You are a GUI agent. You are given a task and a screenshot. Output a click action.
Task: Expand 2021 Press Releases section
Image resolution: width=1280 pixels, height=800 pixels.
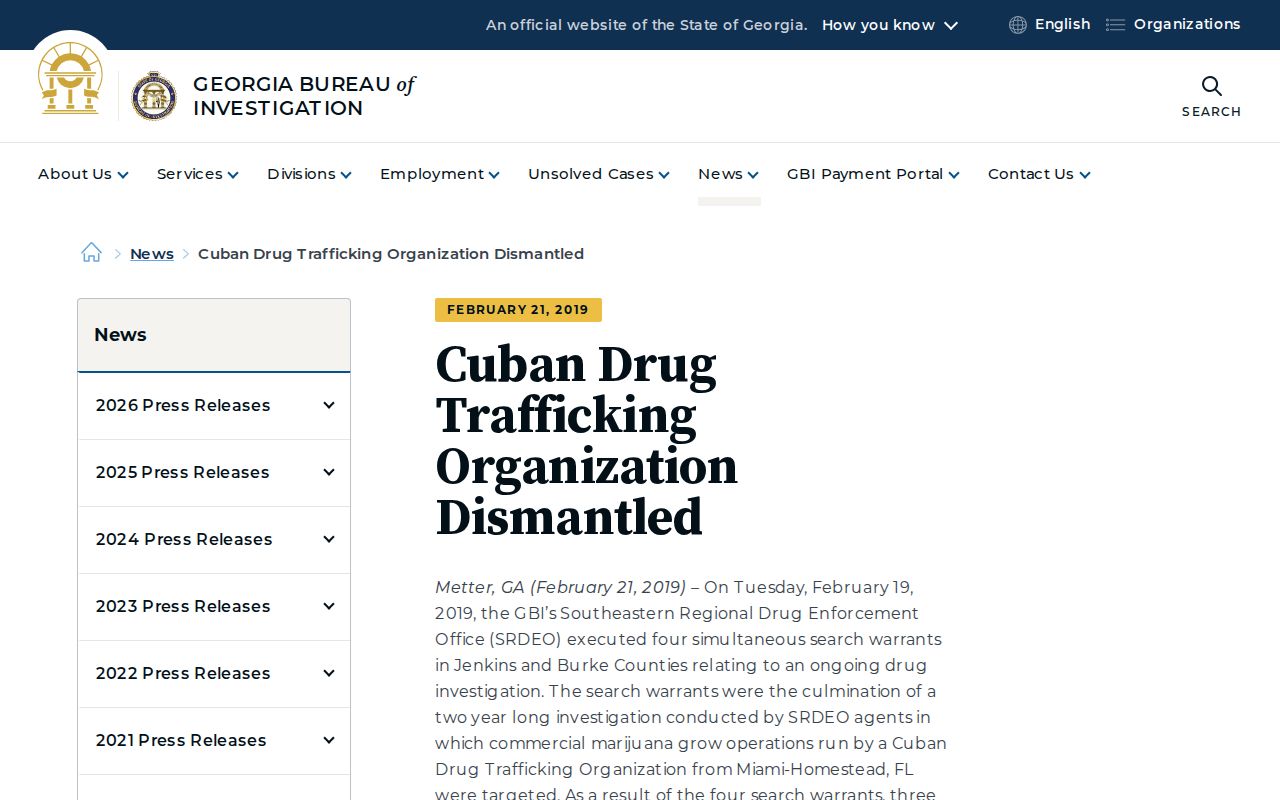(214, 741)
